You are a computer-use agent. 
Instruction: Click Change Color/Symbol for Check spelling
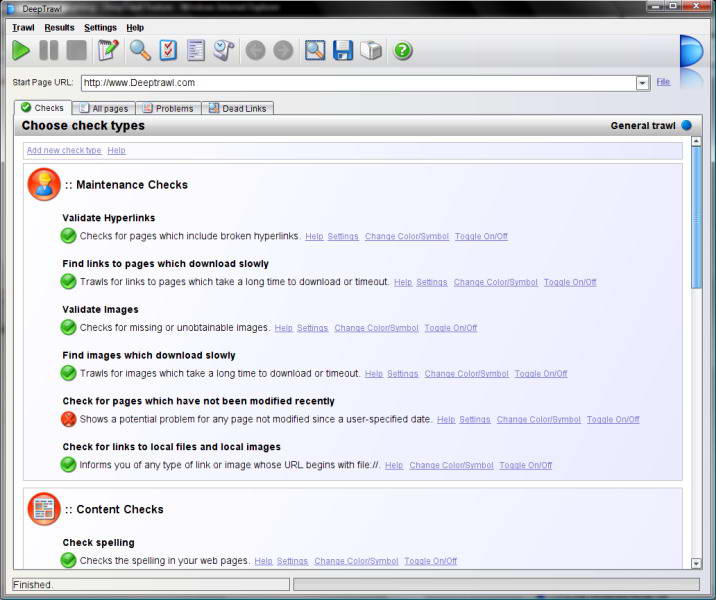(x=356, y=561)
